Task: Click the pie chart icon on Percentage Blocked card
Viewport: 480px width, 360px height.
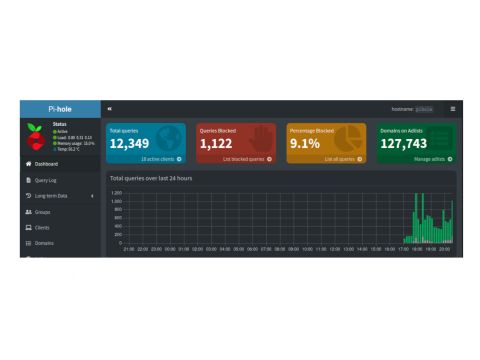Action: click(349, 138)
